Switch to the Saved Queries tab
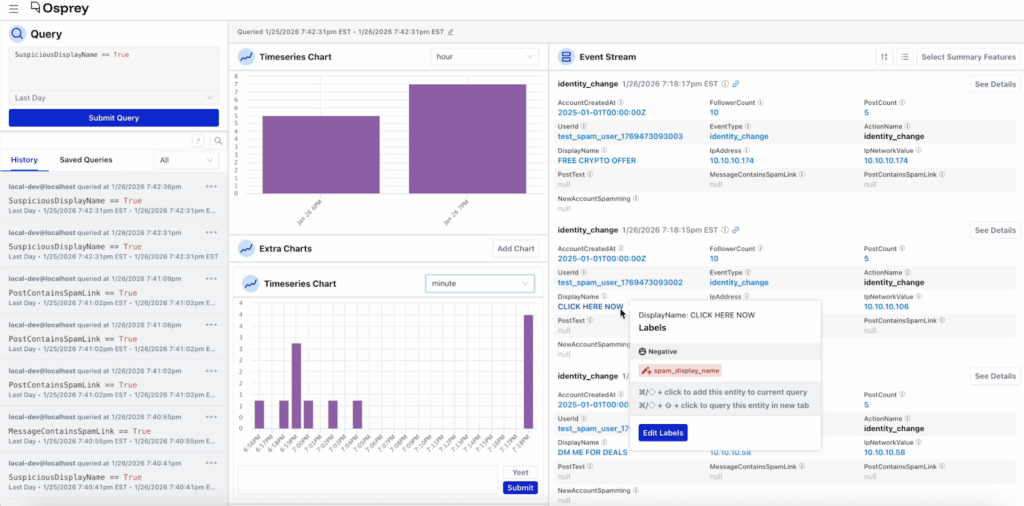The height and width of the screenshot is (506, 1024). (x=86, y=160)
